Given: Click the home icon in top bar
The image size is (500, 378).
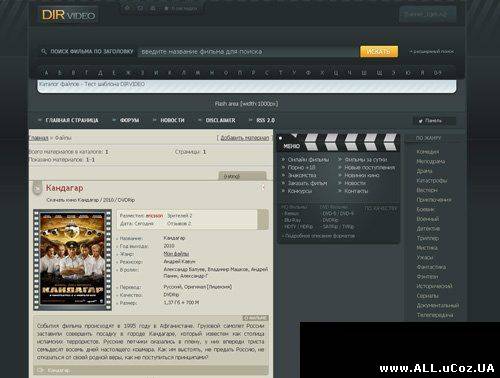Looking at the screenshot, I should pos(127,8).
